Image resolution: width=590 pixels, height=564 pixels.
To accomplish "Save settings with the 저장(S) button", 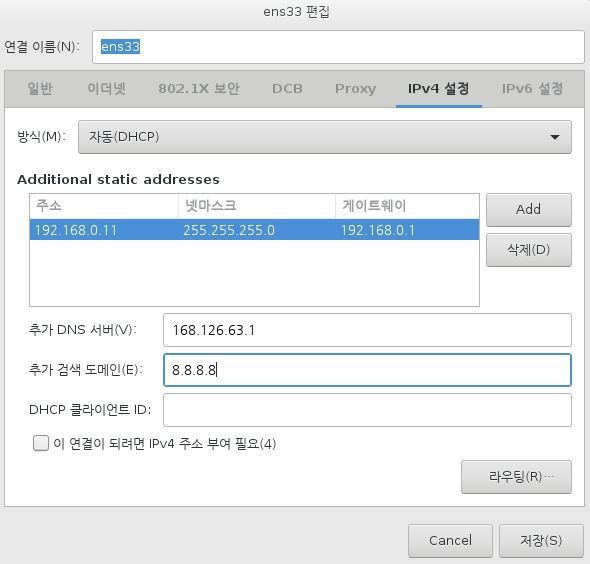I will click(x=541, y=541).
